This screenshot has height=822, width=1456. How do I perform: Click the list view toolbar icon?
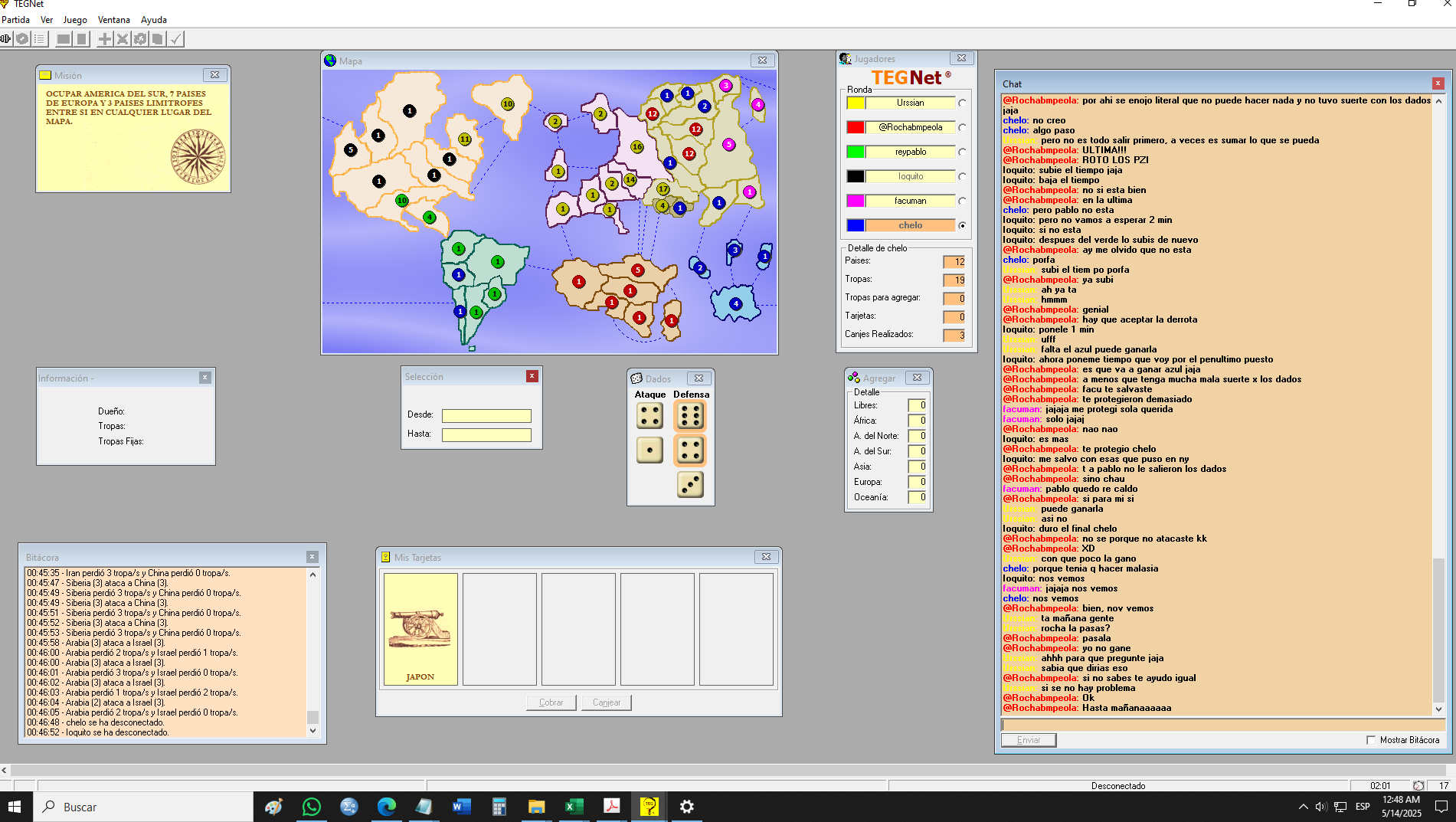pyautogui.click(x=40, y=39)
